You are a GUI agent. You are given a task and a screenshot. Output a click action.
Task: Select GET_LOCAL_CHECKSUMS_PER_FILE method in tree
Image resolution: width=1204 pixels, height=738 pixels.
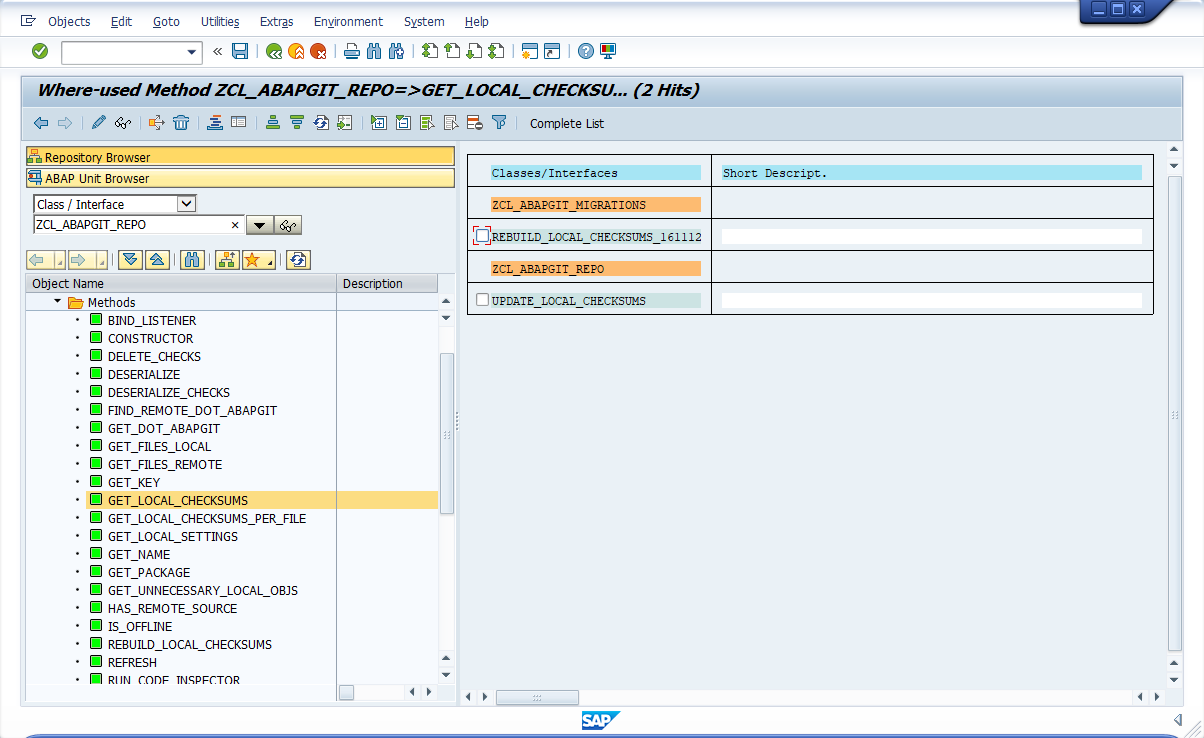click(207, 518)
